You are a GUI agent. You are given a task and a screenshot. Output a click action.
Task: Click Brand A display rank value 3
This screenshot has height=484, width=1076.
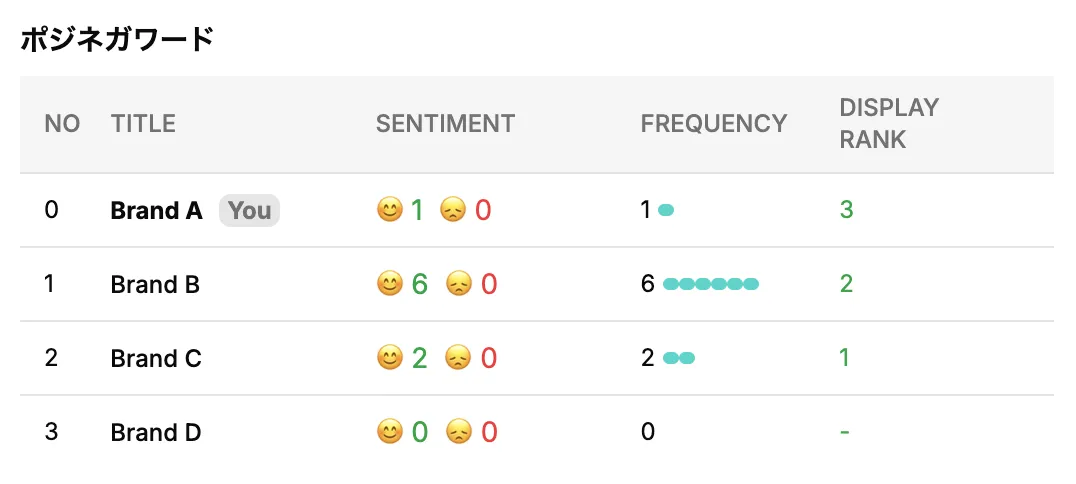point(846,210)
